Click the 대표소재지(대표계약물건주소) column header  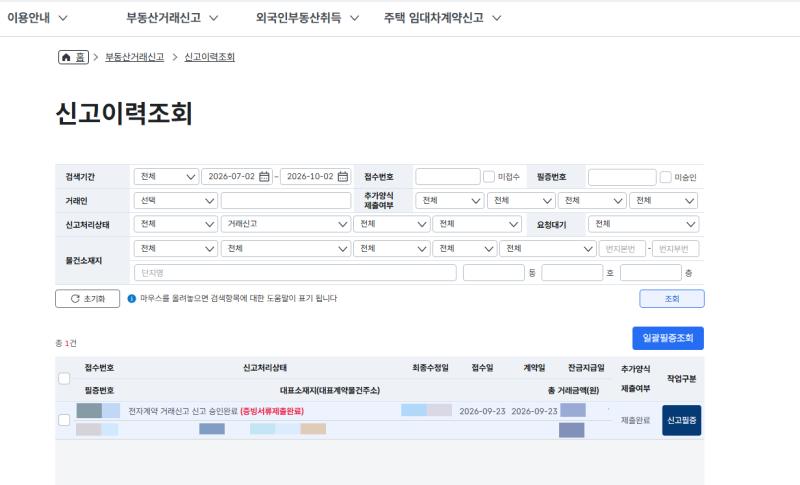(x=330, y=391)
